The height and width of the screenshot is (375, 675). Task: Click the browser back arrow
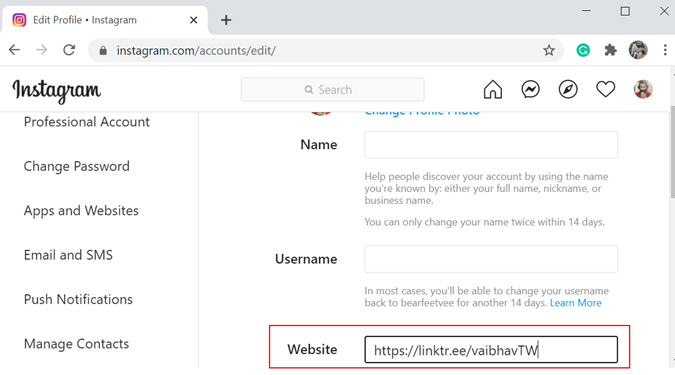coord(15,50)
